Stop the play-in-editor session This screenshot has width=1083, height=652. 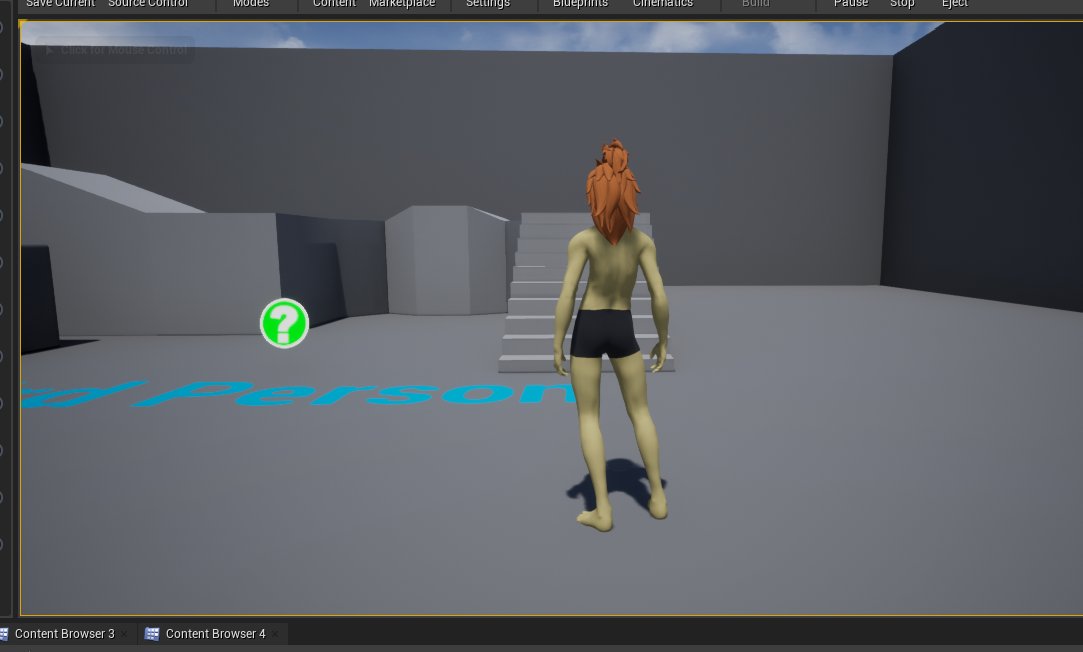(902, 4)
